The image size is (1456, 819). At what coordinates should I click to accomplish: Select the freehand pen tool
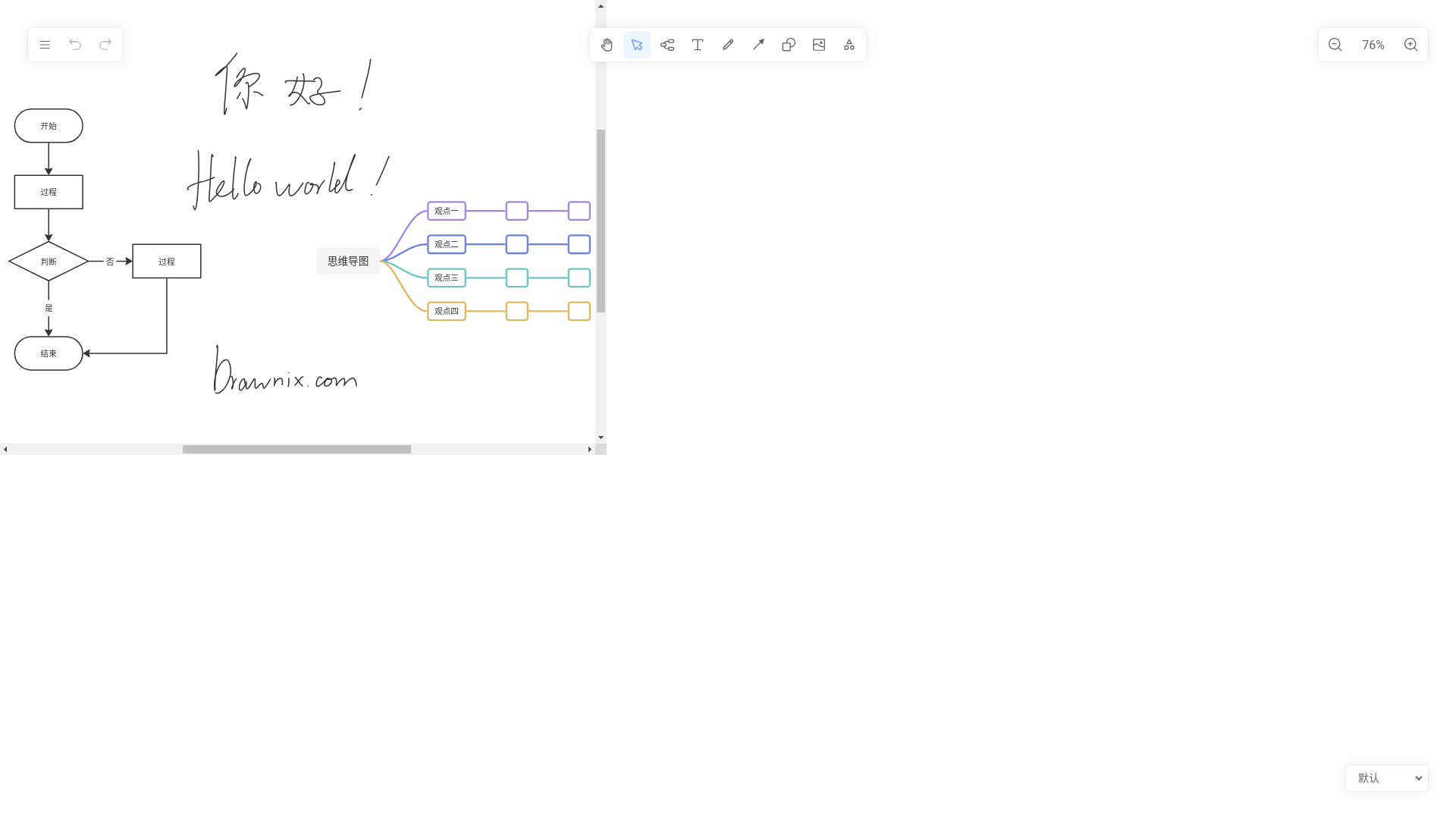click(x=728, y=45)
